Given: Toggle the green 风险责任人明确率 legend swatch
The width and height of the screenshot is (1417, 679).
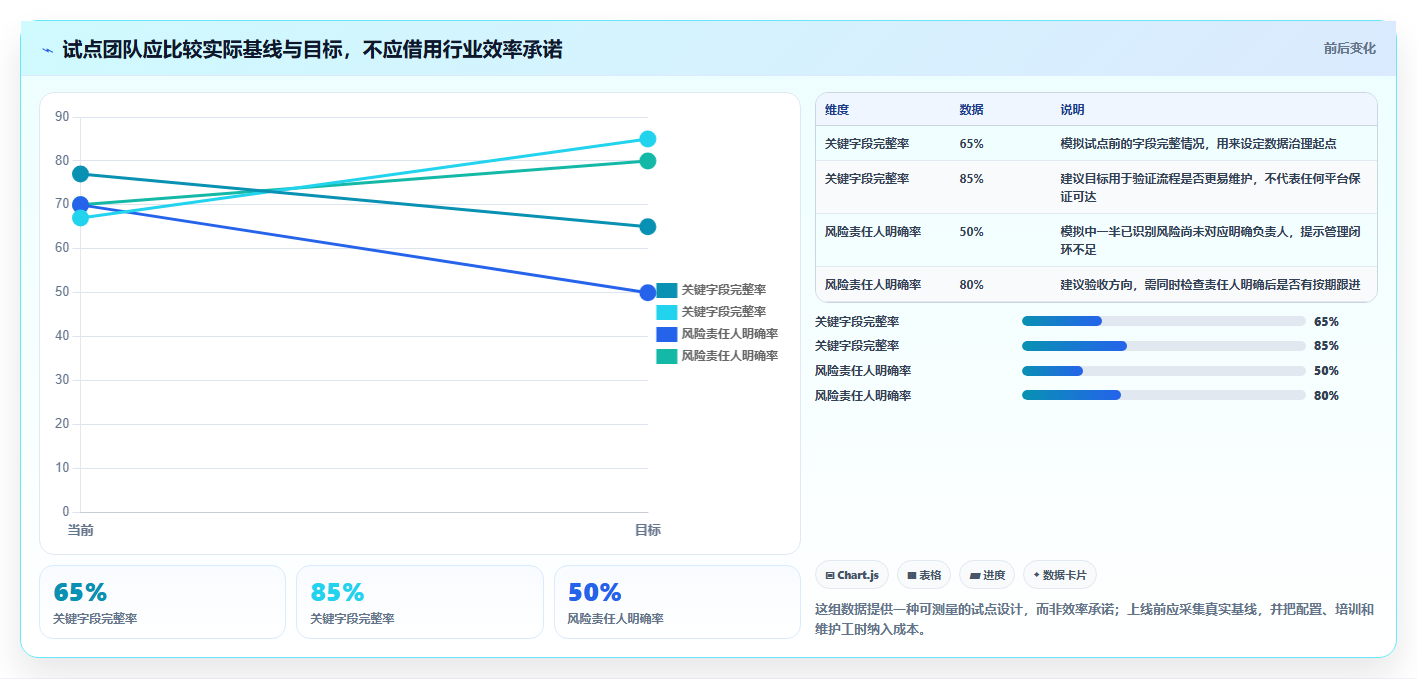Looking at the screenshot, I should 666,356.
